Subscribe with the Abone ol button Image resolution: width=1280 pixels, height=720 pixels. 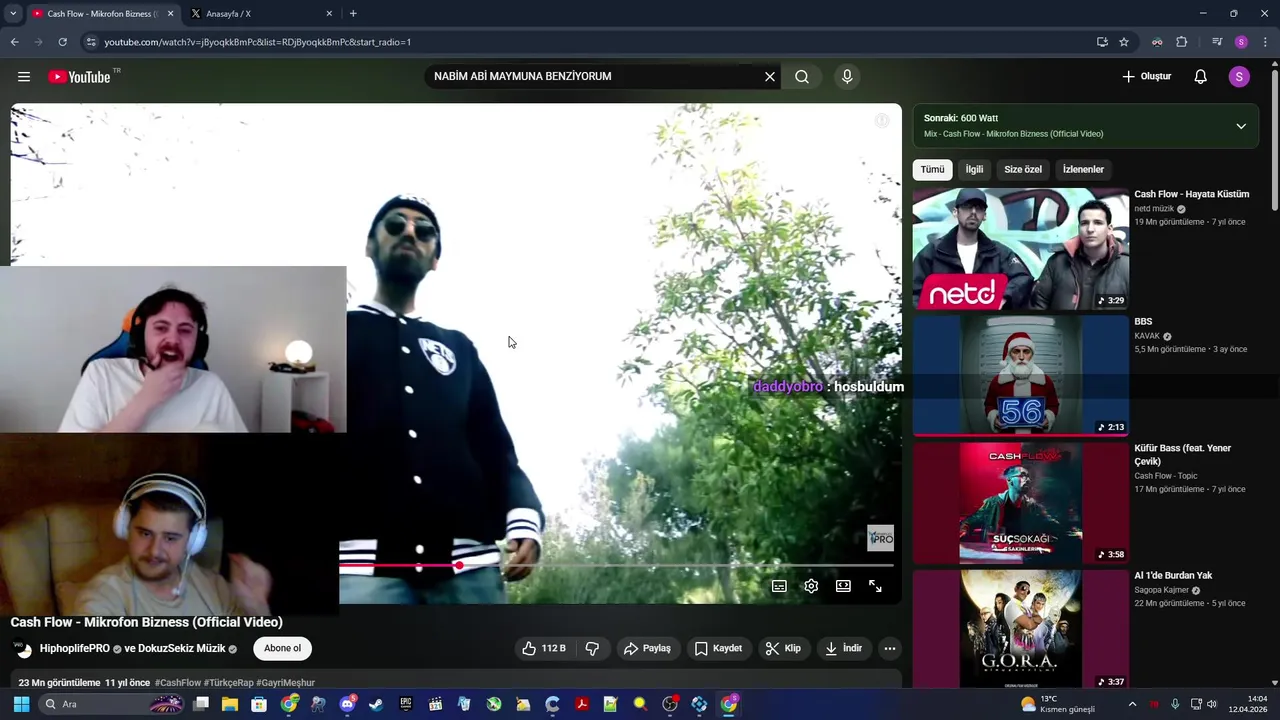(282, 649)
